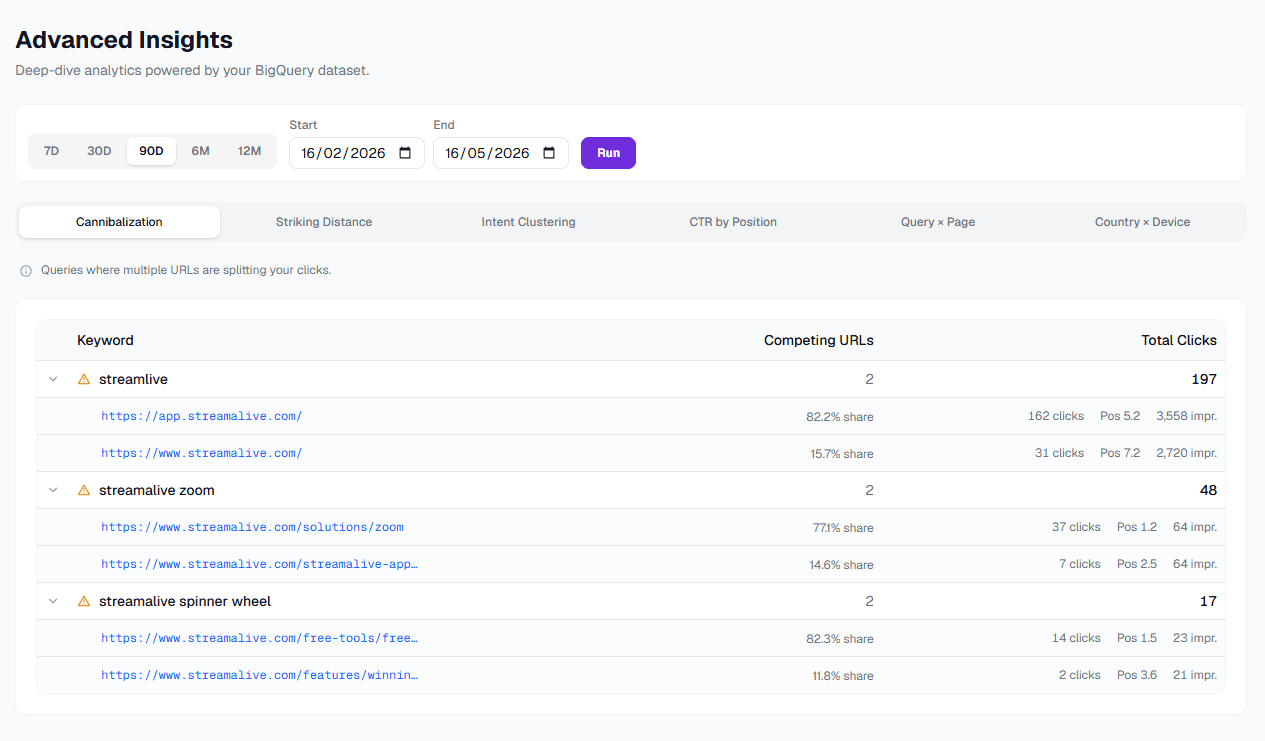The height and width of the screenshot is (741, 1265).
Task: Select the 12M date range
Action: (x=249, y=151)
